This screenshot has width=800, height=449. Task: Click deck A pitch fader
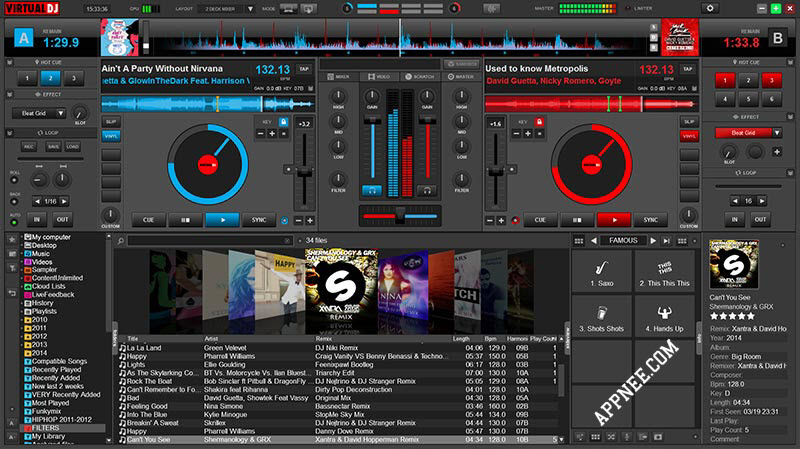point(304,172)
